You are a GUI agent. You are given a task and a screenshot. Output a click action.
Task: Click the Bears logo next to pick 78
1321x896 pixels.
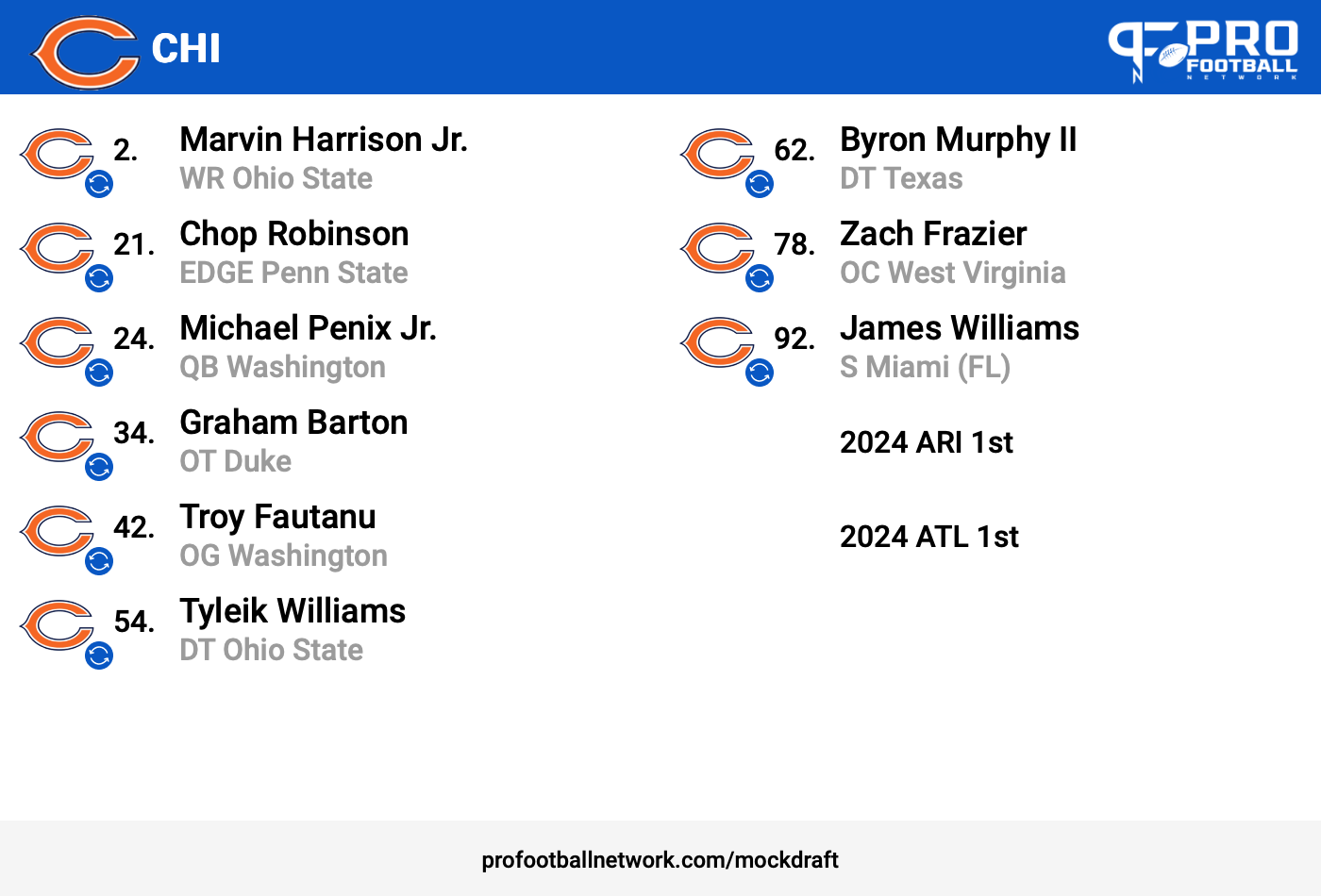(717, 248)
